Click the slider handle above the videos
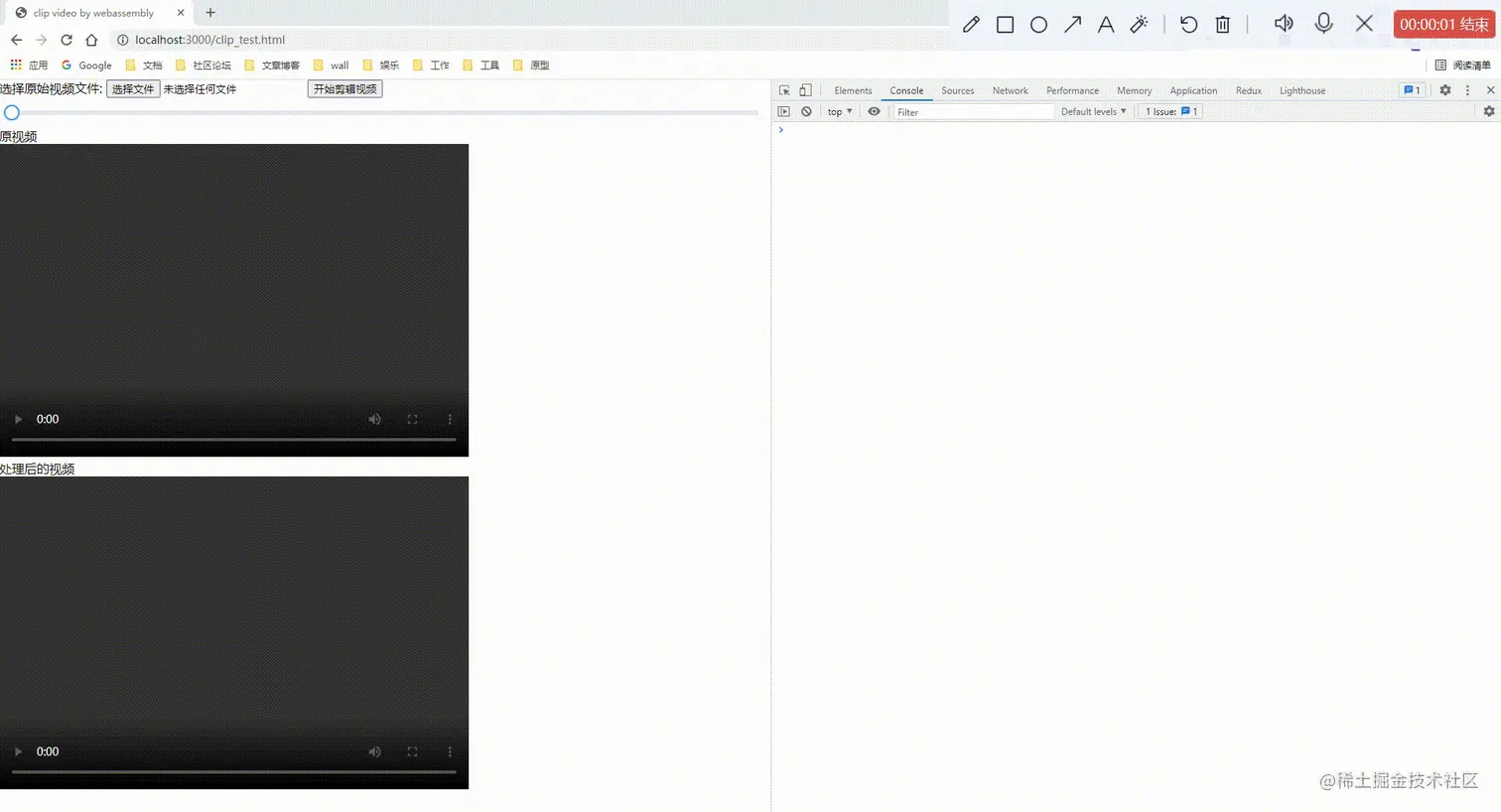1501x812 pixels. pos(11,112)
